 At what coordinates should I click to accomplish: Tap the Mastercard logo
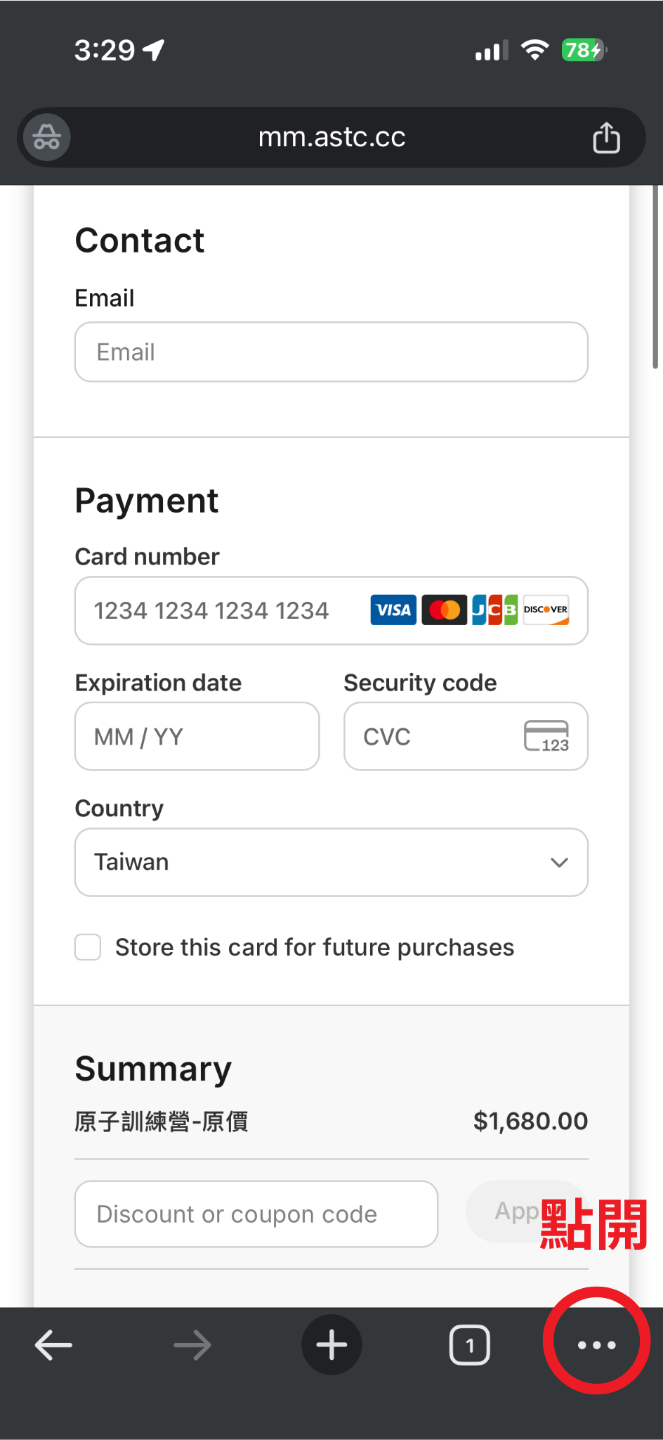tap(444, 610)
